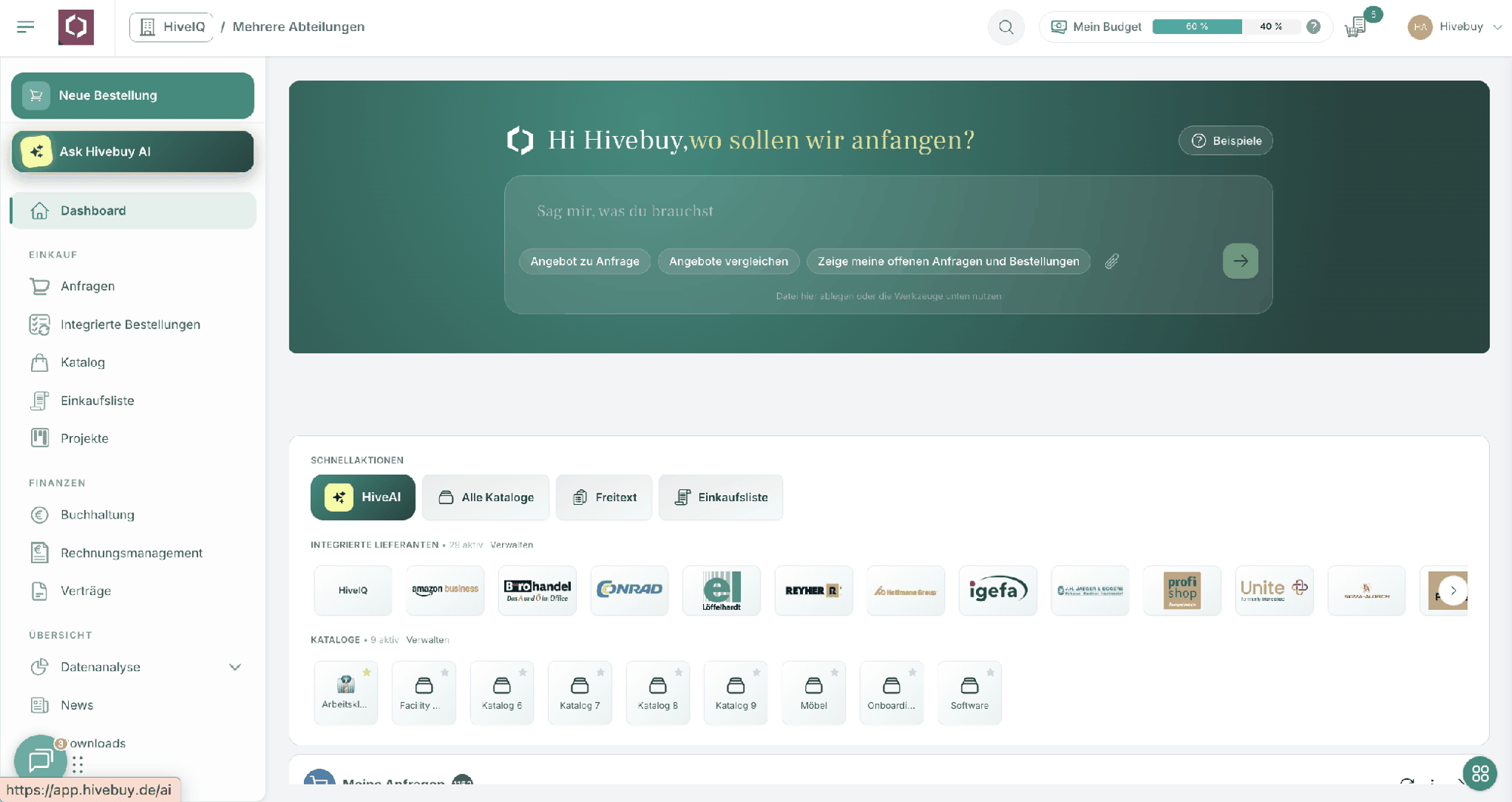The image size is (1512, 802).
Task: Toggle favorite star on Katalog 6
Action: (522, 672)
